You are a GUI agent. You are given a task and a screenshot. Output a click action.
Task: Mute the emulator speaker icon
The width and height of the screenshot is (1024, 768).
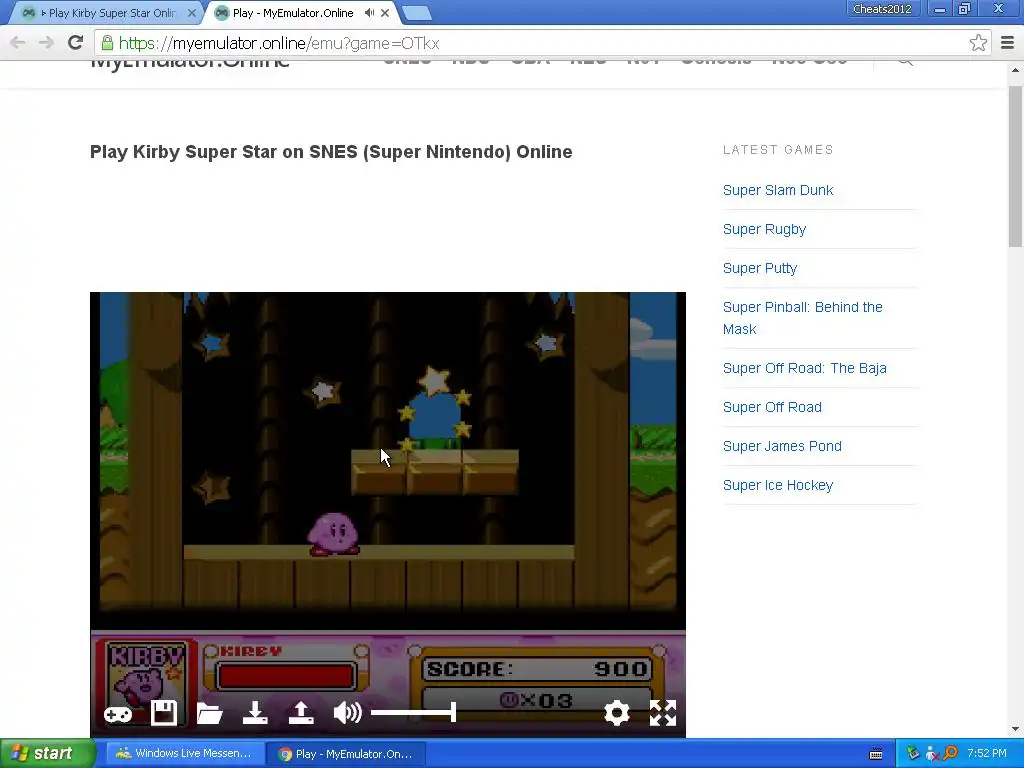[x=347, y=713]
